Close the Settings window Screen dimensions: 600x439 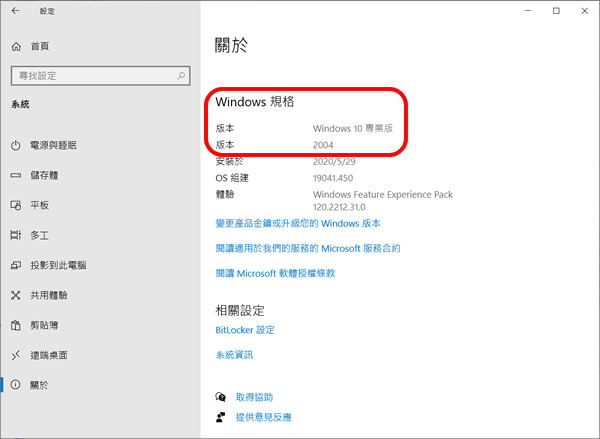[585, 11]
